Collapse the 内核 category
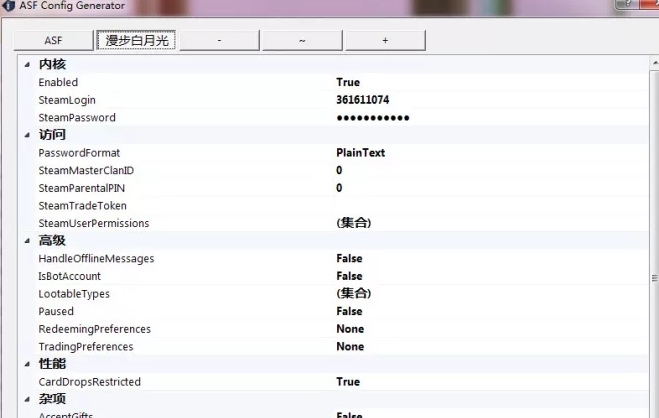Viewport: 659px width, 418px height. [27, 64]
